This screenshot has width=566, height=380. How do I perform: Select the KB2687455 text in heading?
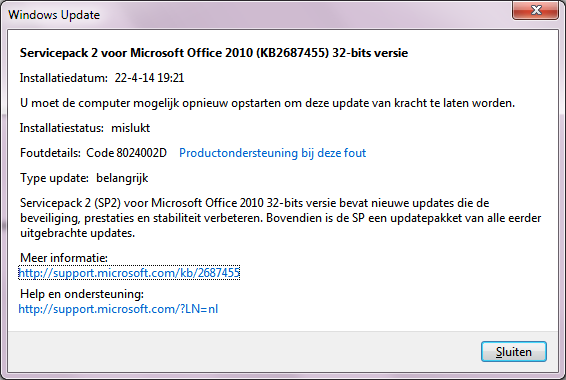coord(292,53)
